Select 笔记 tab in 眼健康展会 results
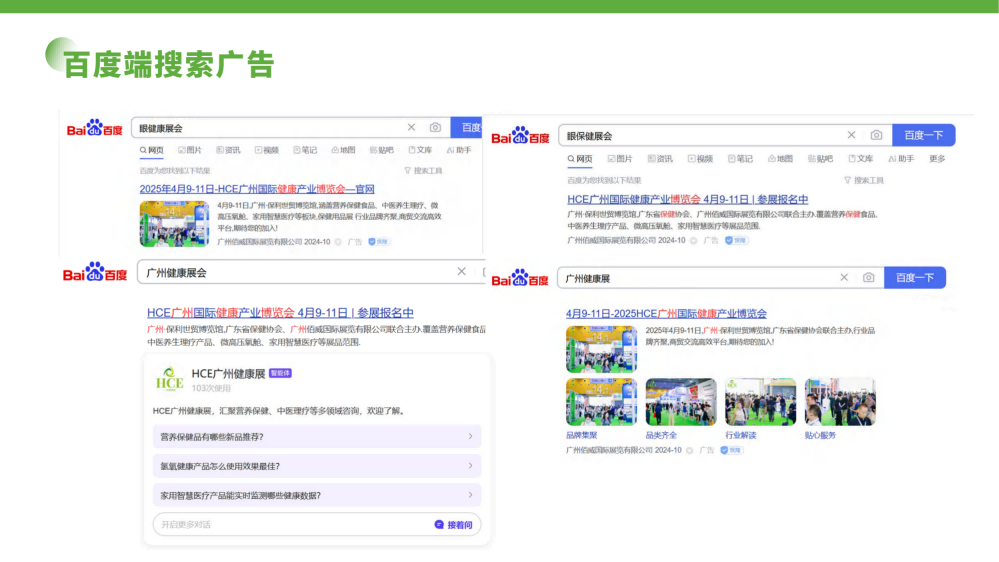The image size is (999, 562). point(305,150)
